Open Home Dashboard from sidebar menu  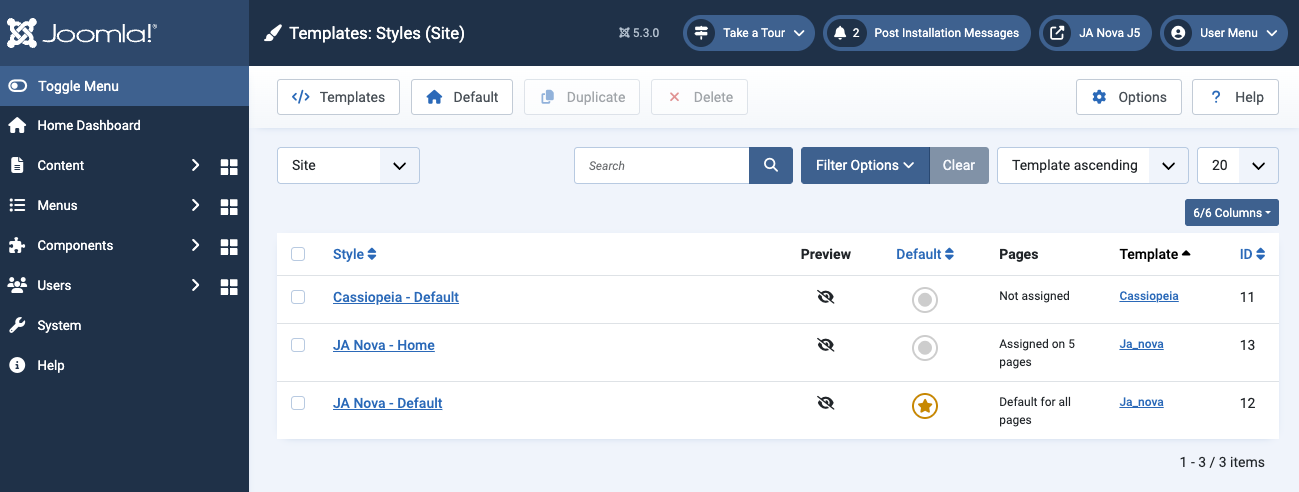(89, 126)
